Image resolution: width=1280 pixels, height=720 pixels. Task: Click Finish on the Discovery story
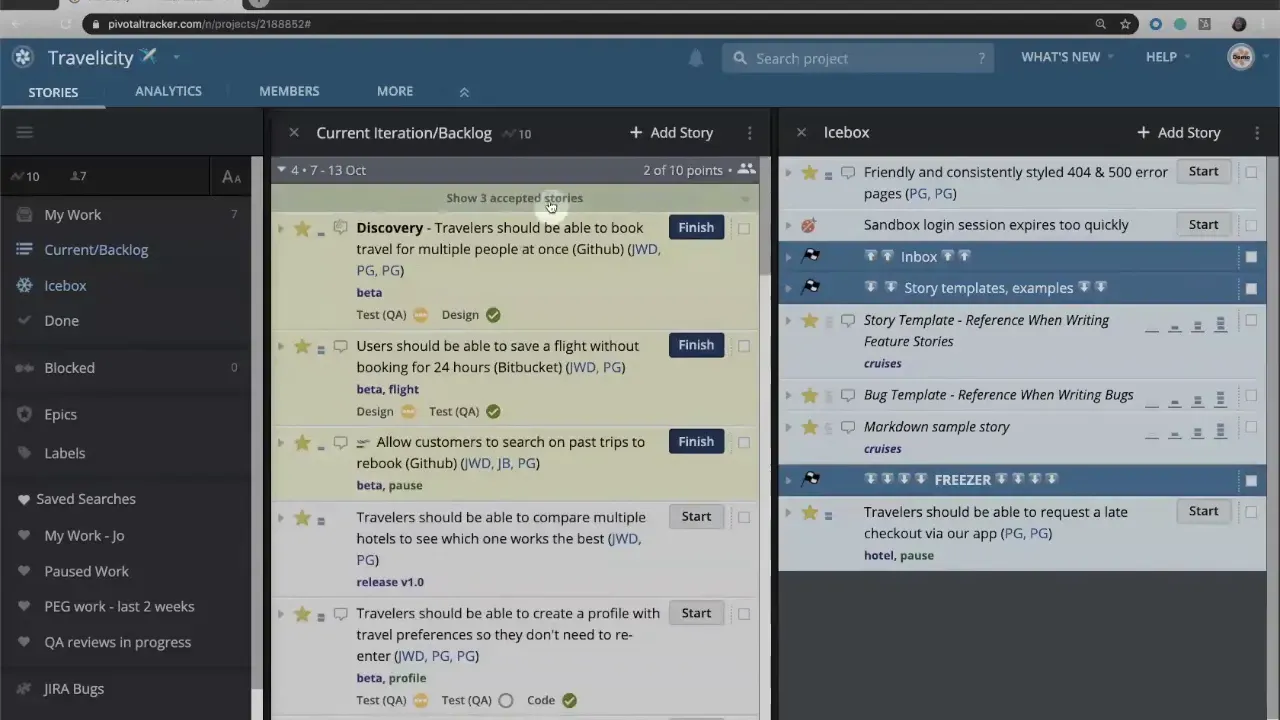tap(696, 227)
